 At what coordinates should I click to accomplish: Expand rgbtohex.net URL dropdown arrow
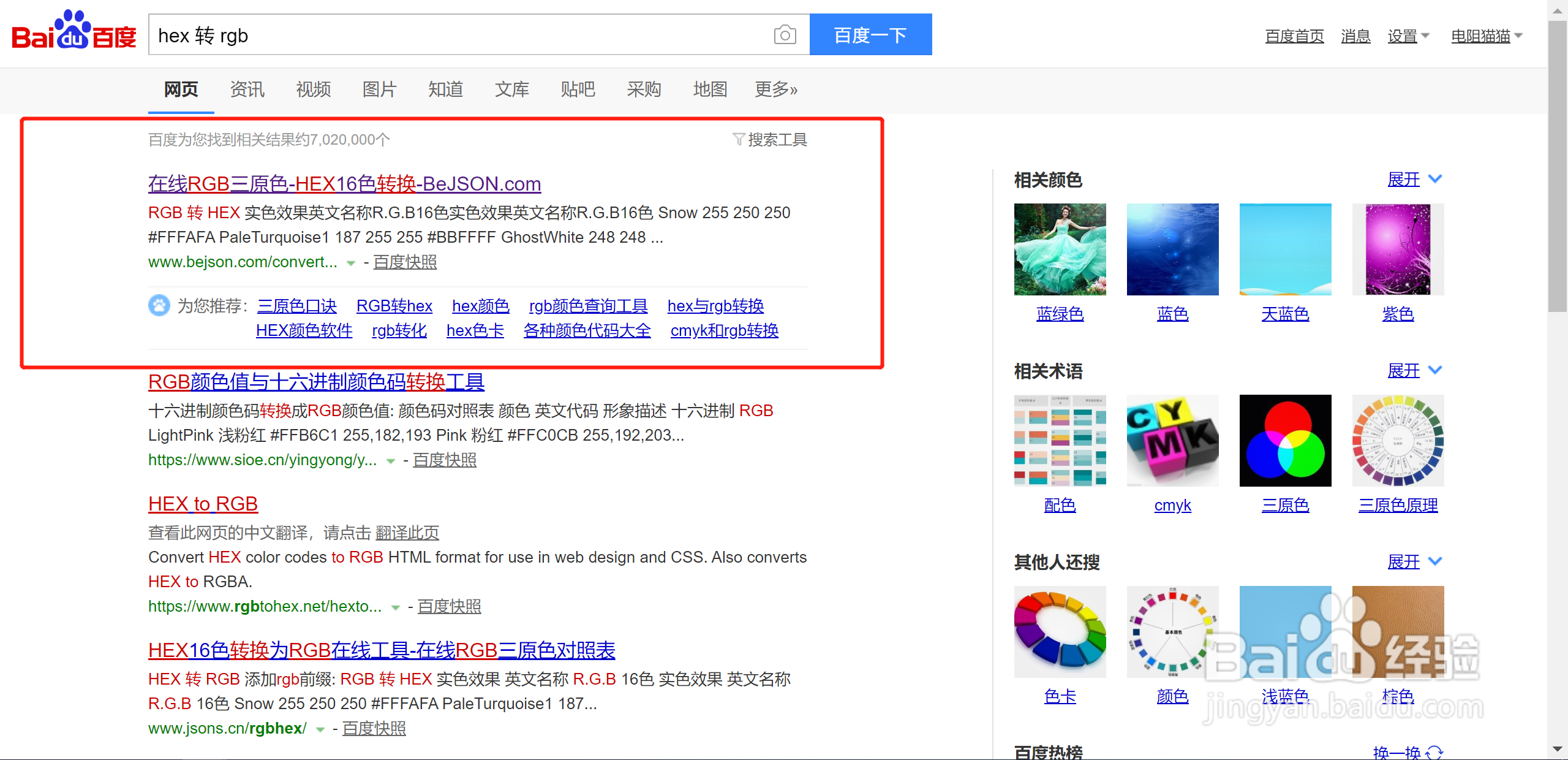[396, 607]
